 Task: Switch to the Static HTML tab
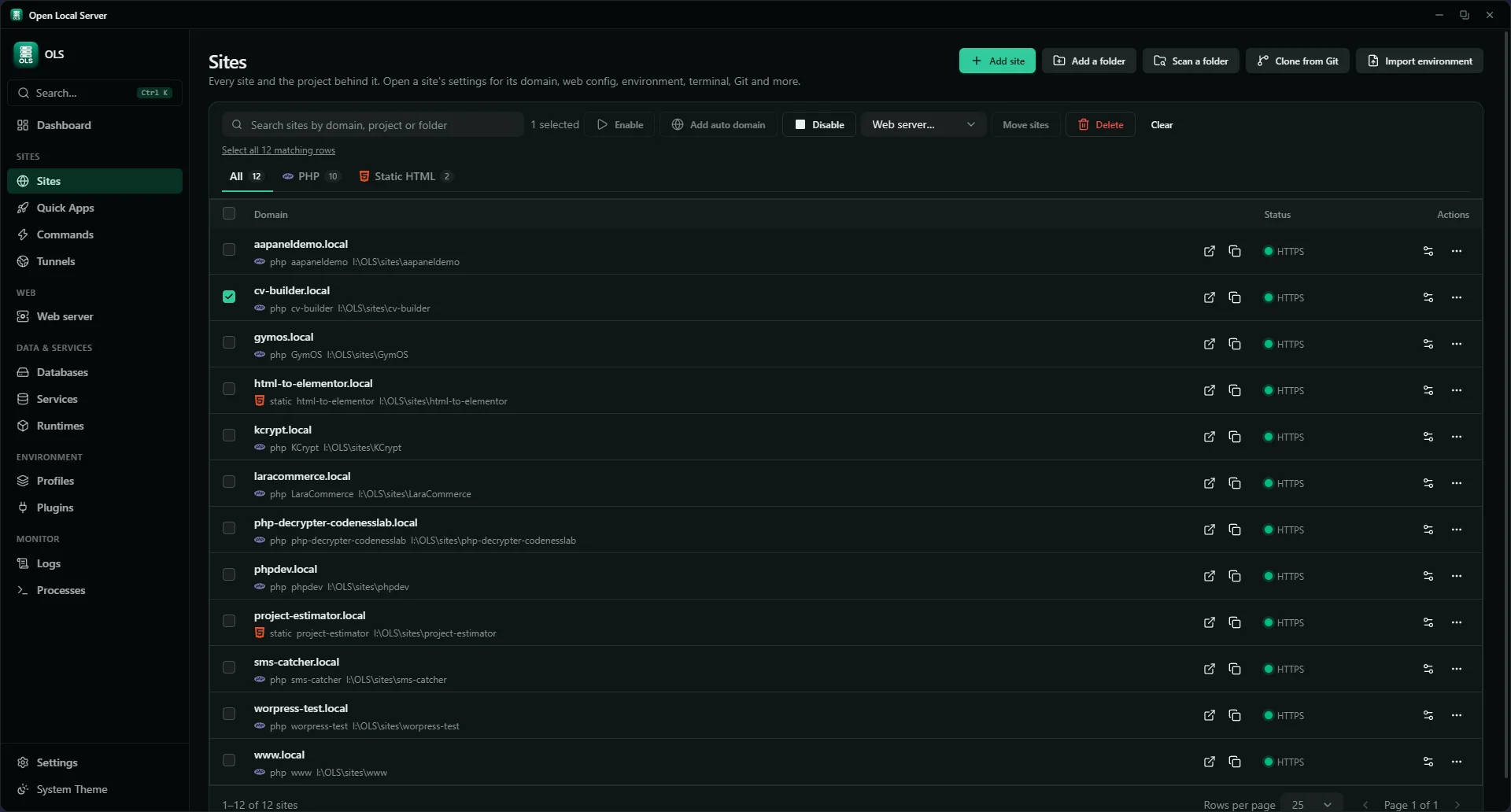coord(406,176)
